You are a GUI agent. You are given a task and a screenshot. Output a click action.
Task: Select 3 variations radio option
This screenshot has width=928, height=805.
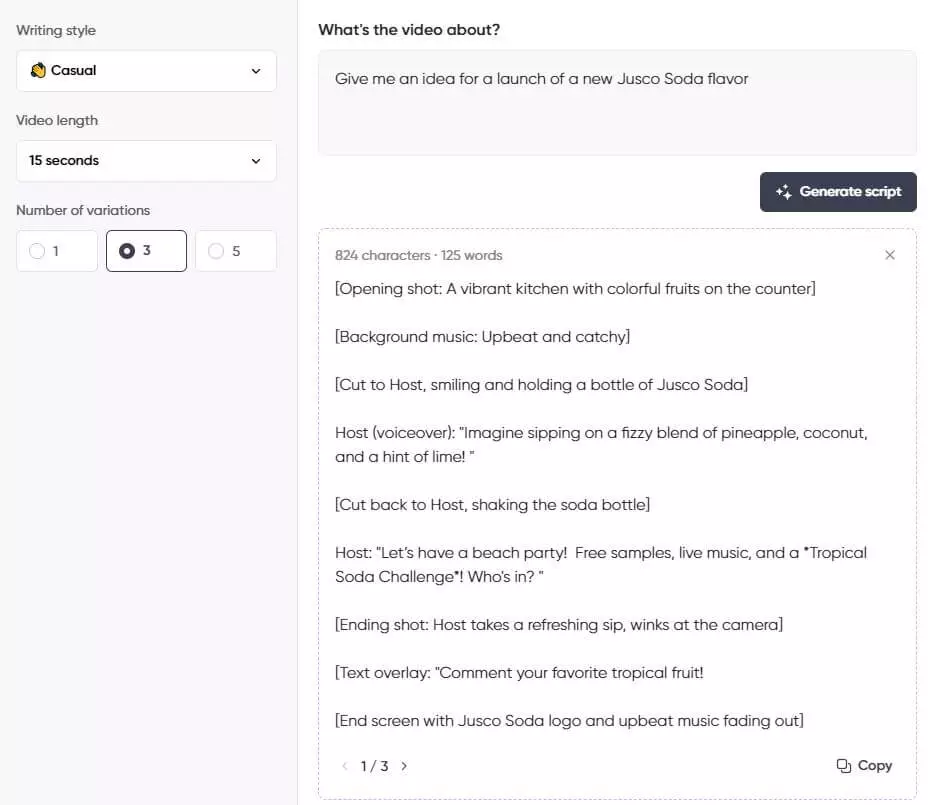click(x=146, y=251)
